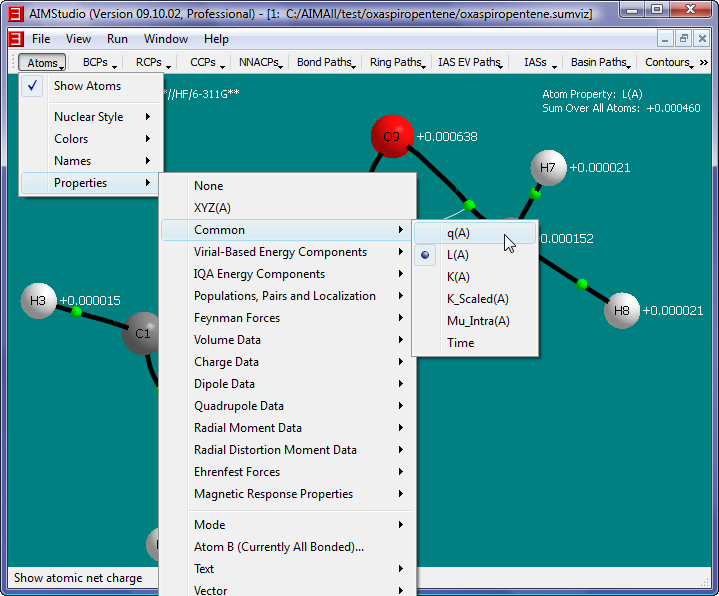Select the H7 hydrogen atom sphere
719x596 pixels.
coord(547,168)
